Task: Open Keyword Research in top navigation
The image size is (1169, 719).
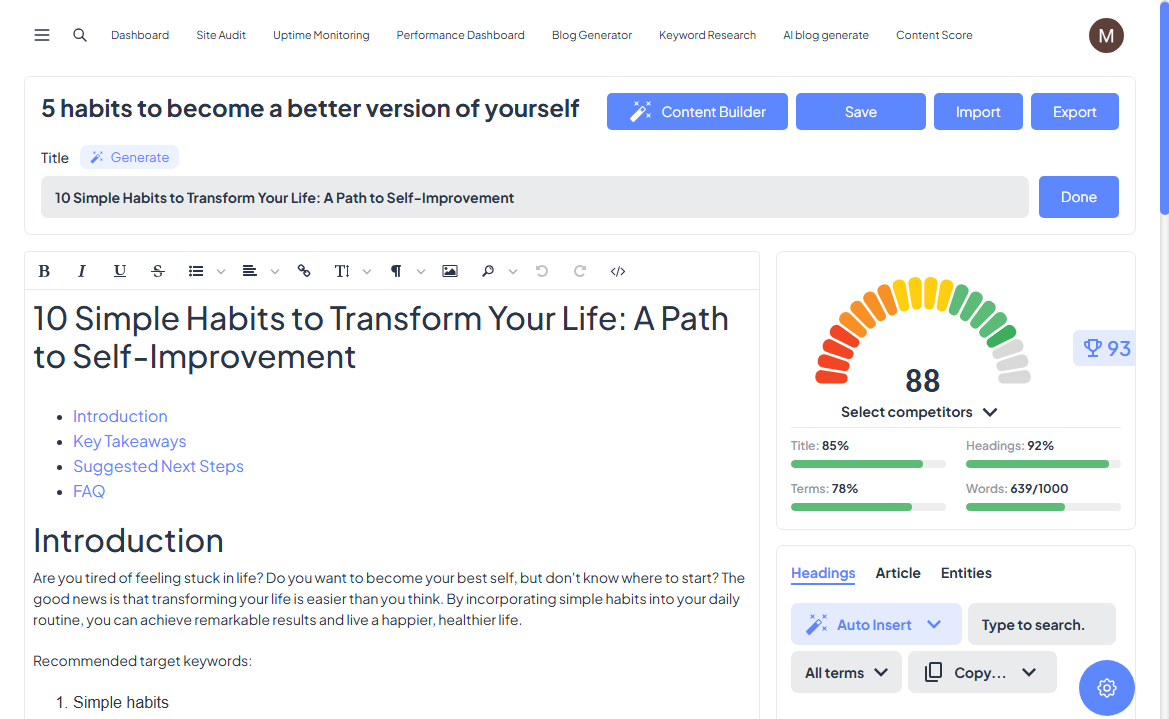Action: [707, 35]
